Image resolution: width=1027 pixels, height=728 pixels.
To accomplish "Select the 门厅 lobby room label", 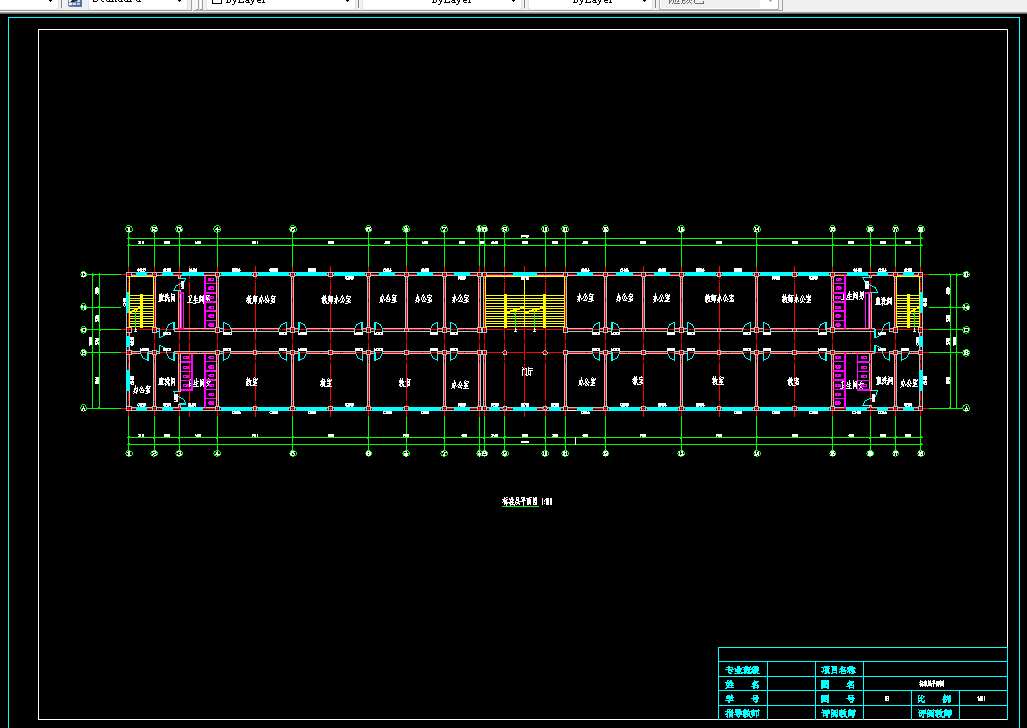I will click(x=527, y=372).
